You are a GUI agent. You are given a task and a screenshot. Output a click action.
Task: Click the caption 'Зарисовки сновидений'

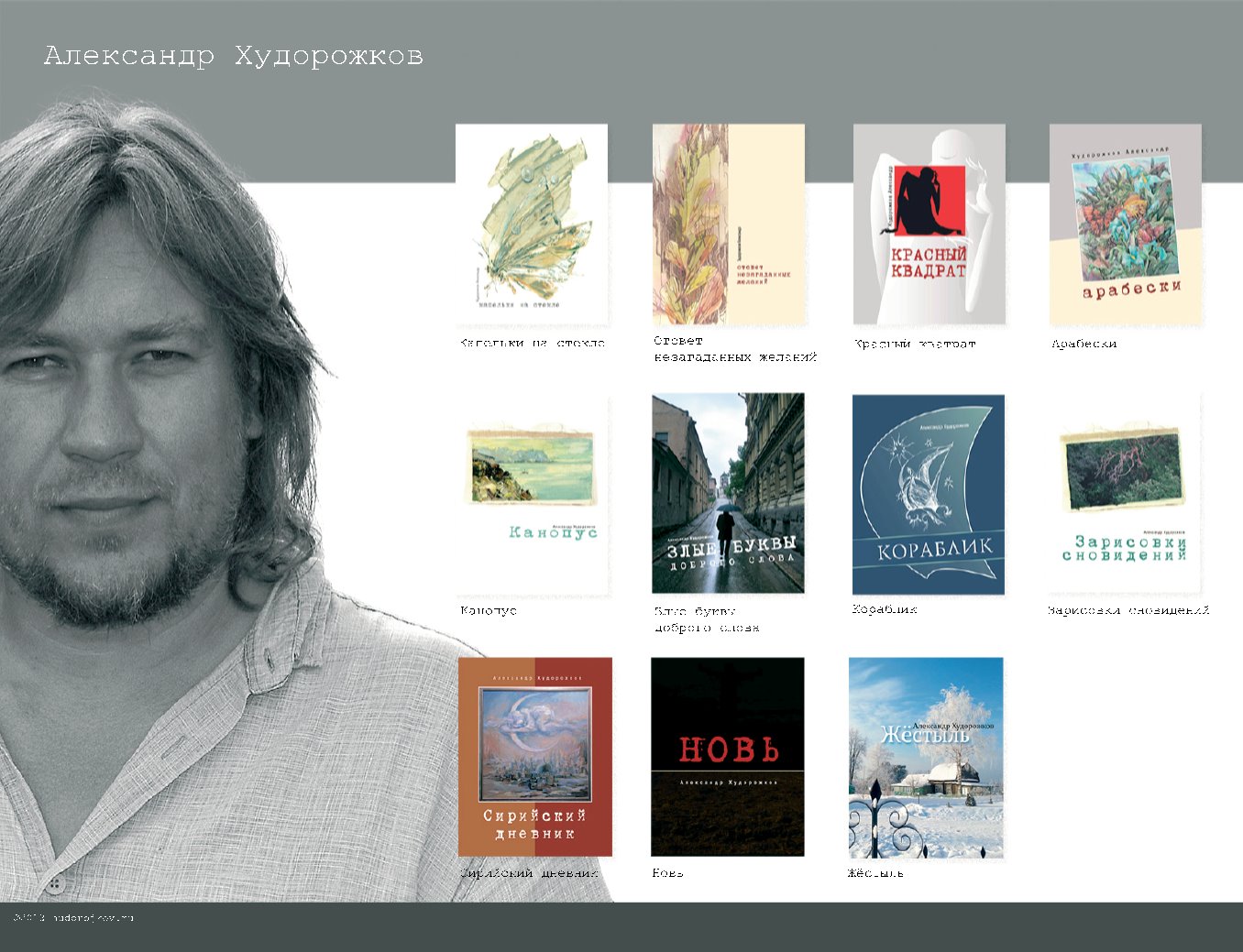pyautogui.click(x=1129, y=610)
